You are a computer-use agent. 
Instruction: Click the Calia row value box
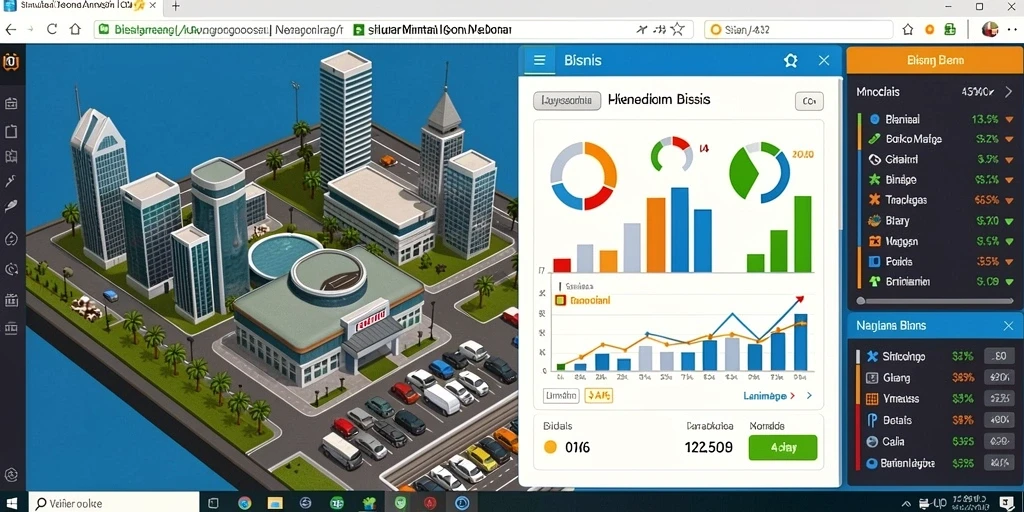coord(999,441)
